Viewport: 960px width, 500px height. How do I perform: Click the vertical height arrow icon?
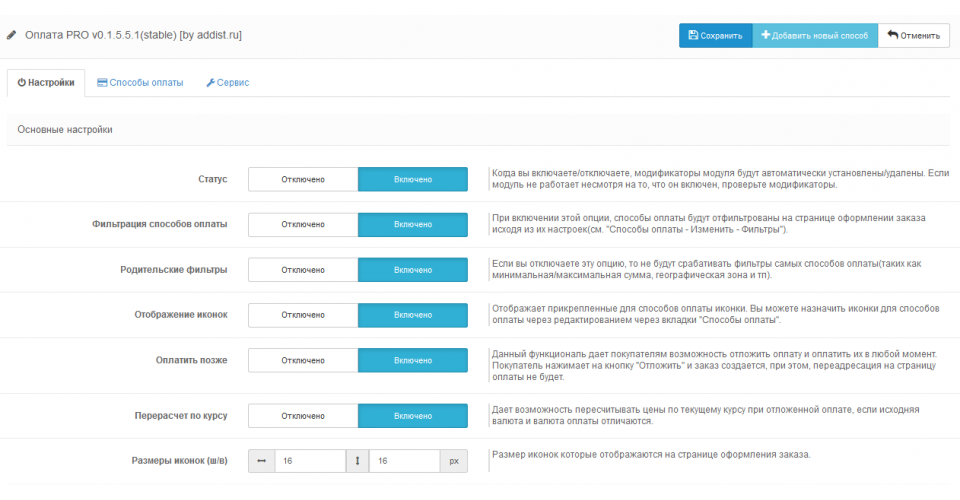(357, 461)
